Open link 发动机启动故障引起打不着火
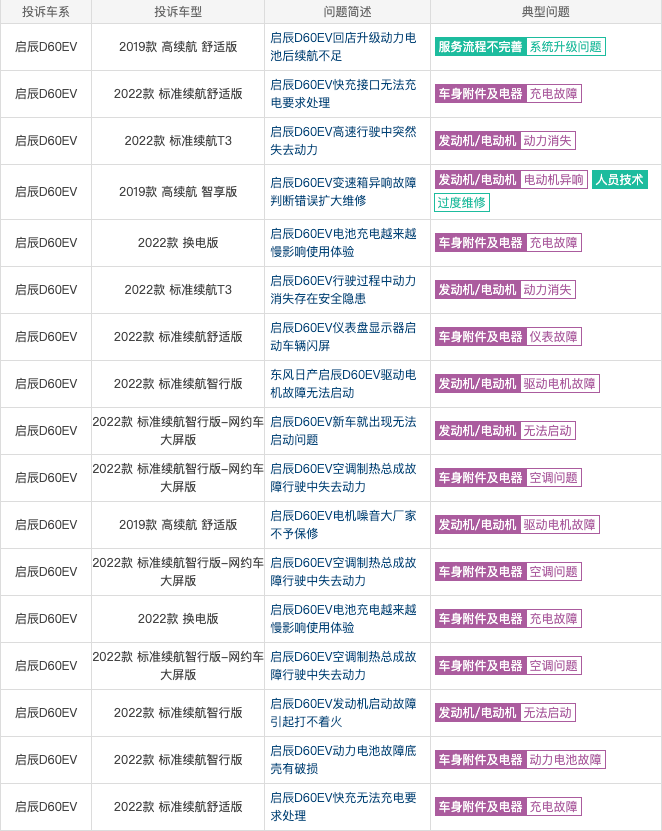662x831 pixels. coord(343,713)
